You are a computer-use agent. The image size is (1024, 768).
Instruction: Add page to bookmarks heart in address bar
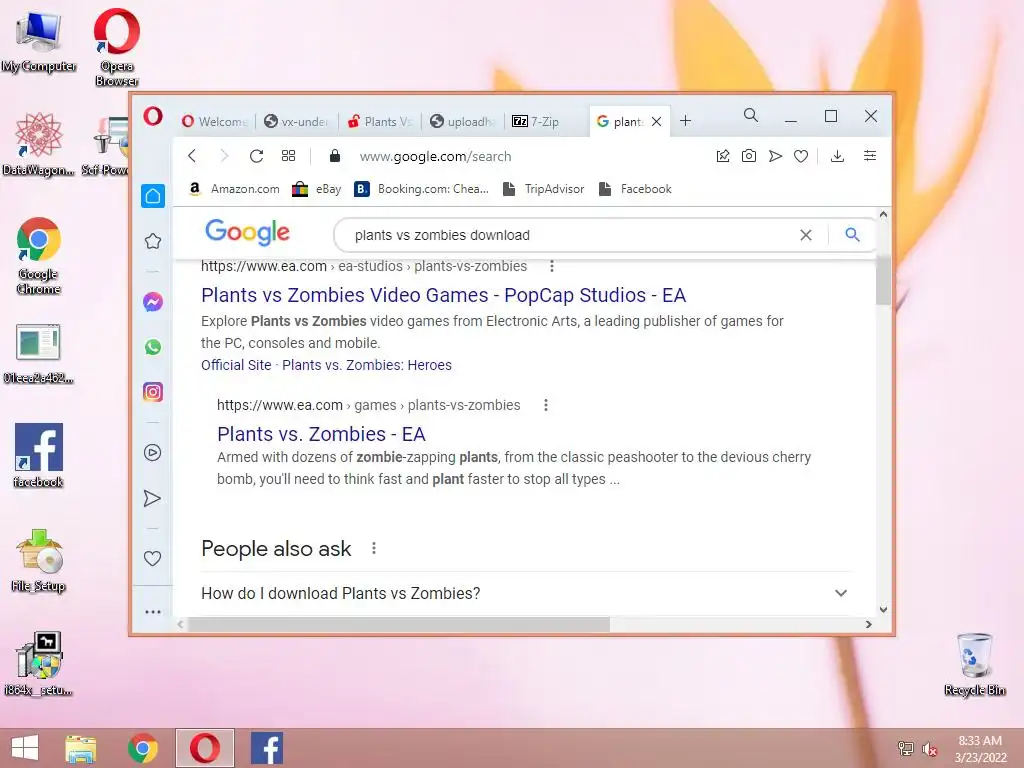801,156
